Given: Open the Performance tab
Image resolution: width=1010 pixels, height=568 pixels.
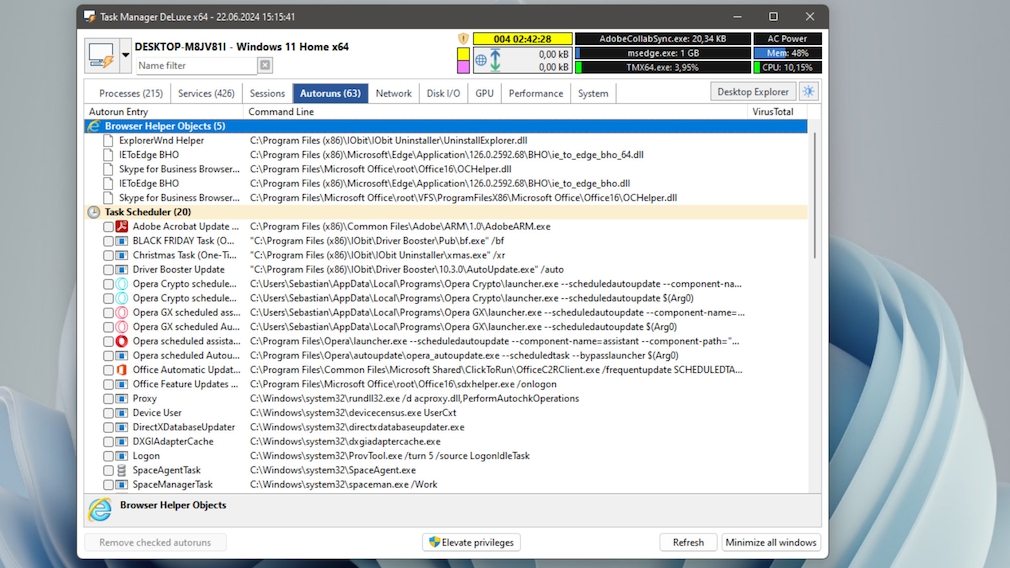Looking at the screenshot, I should pos(535,94).
